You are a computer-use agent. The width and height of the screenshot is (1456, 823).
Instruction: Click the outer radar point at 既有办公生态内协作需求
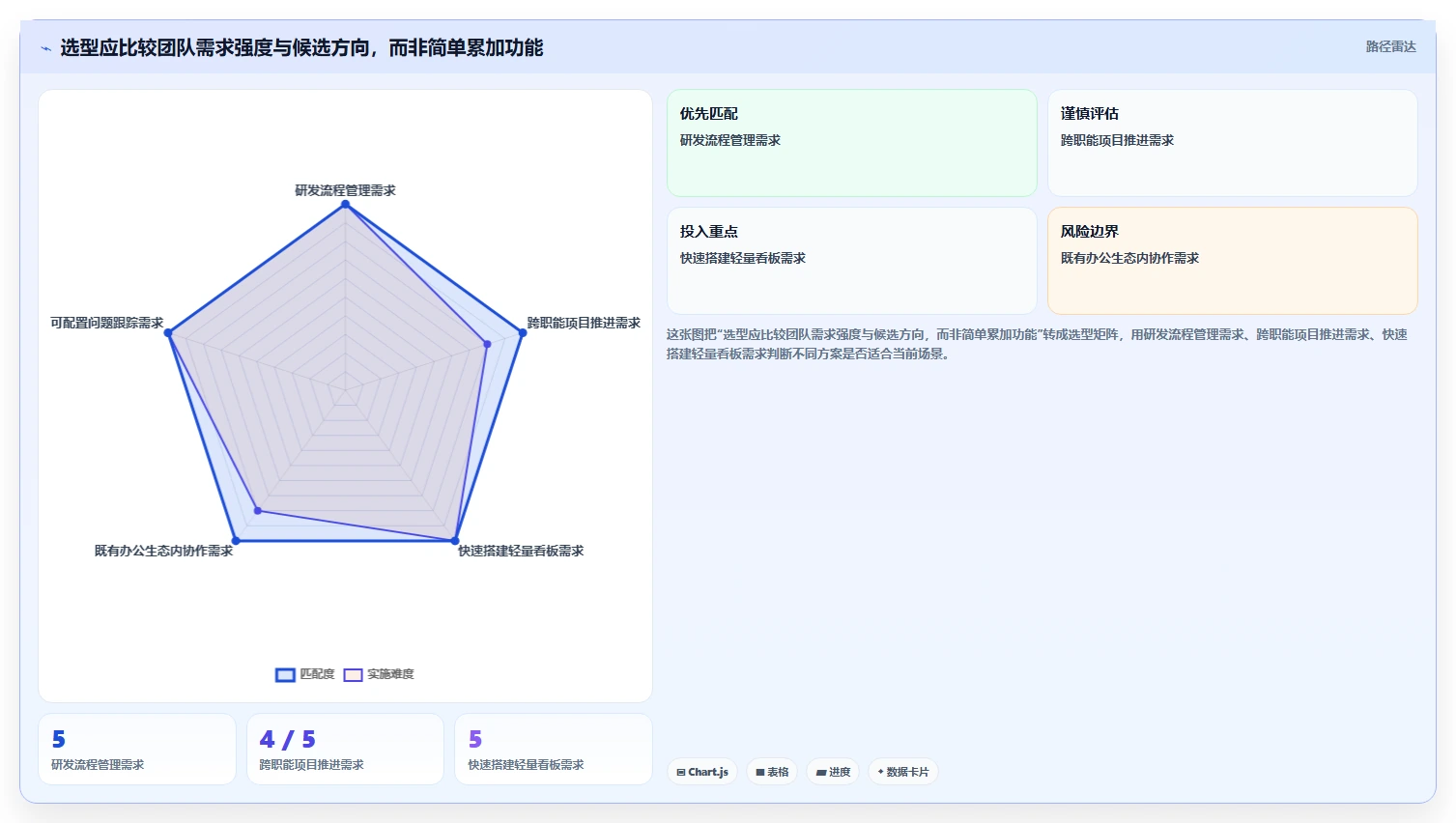tap(236, 541)
